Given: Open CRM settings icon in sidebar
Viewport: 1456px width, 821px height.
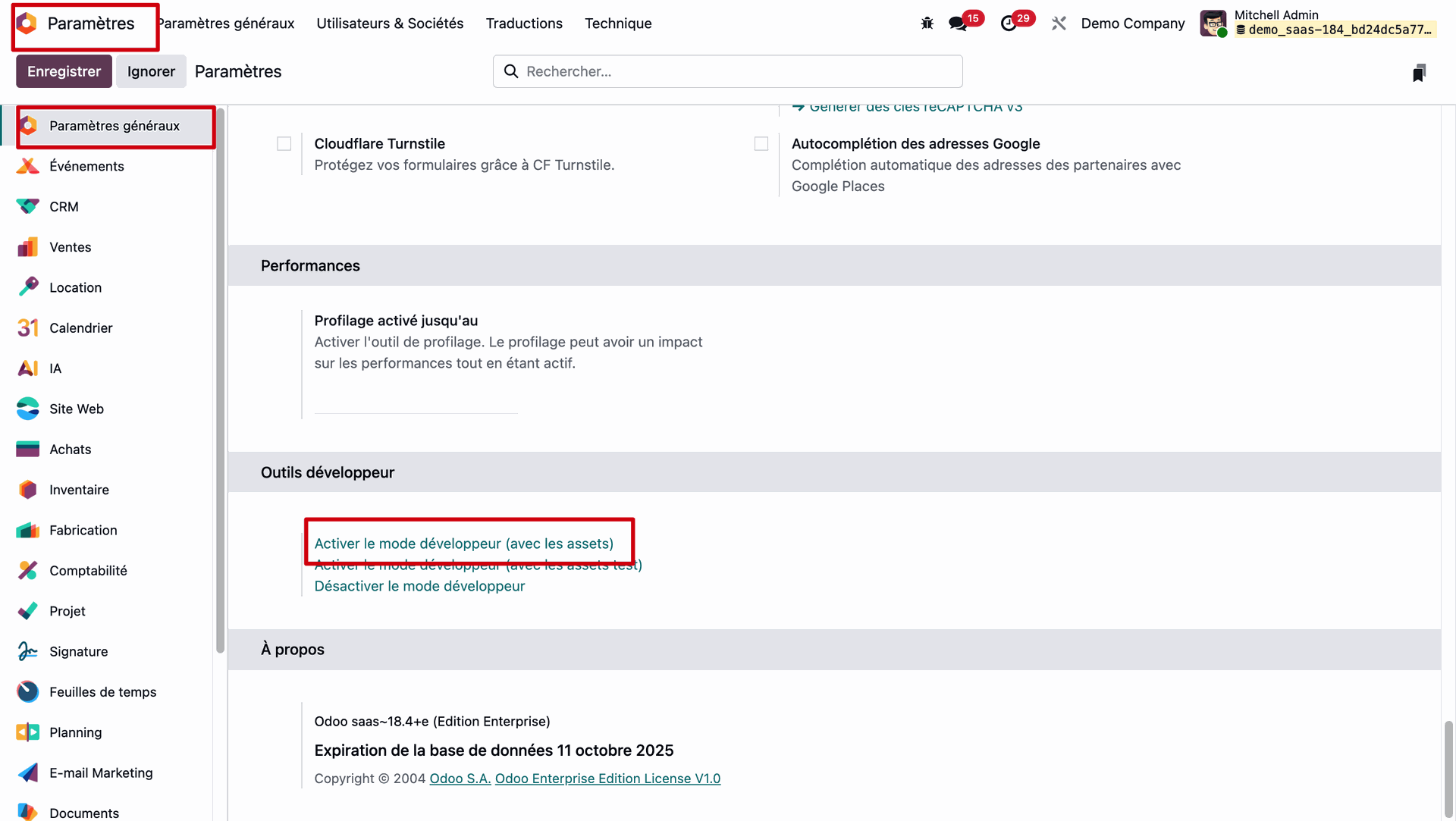Looking at the screenshot, I should click(28, 206).
